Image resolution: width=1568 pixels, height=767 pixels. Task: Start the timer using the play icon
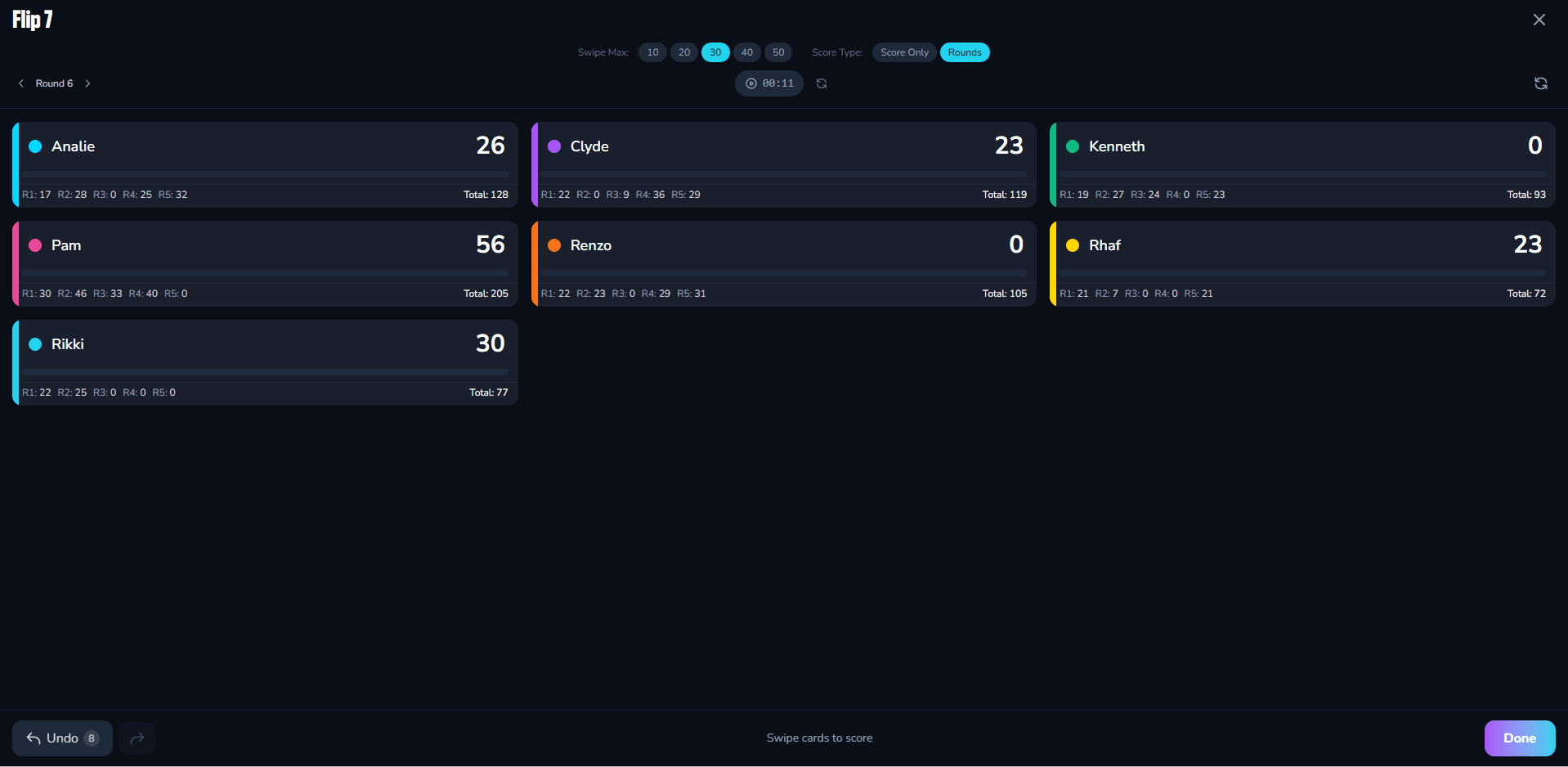[x=750, y=83]
